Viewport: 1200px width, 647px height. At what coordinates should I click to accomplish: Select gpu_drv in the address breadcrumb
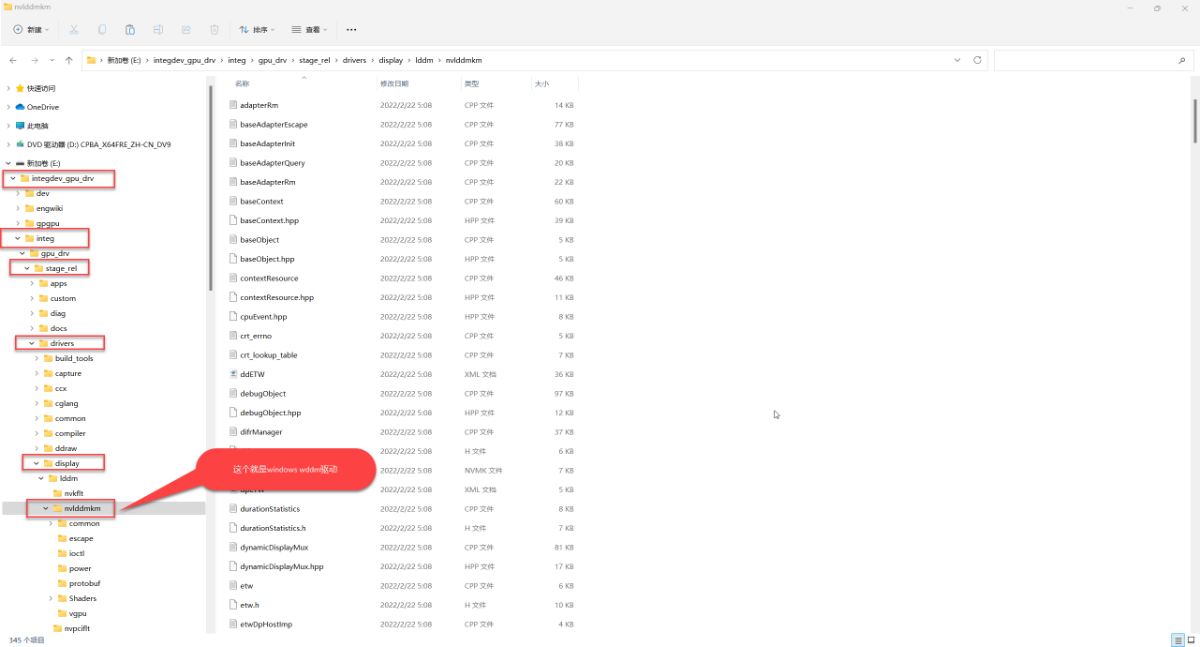[274, 60]
